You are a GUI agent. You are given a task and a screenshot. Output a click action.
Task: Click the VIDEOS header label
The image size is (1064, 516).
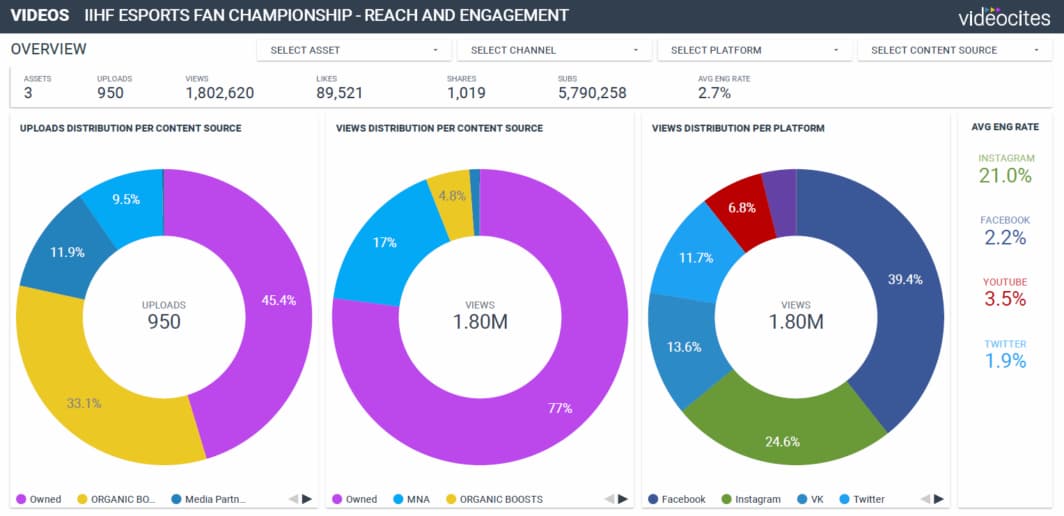coord(39,16)
